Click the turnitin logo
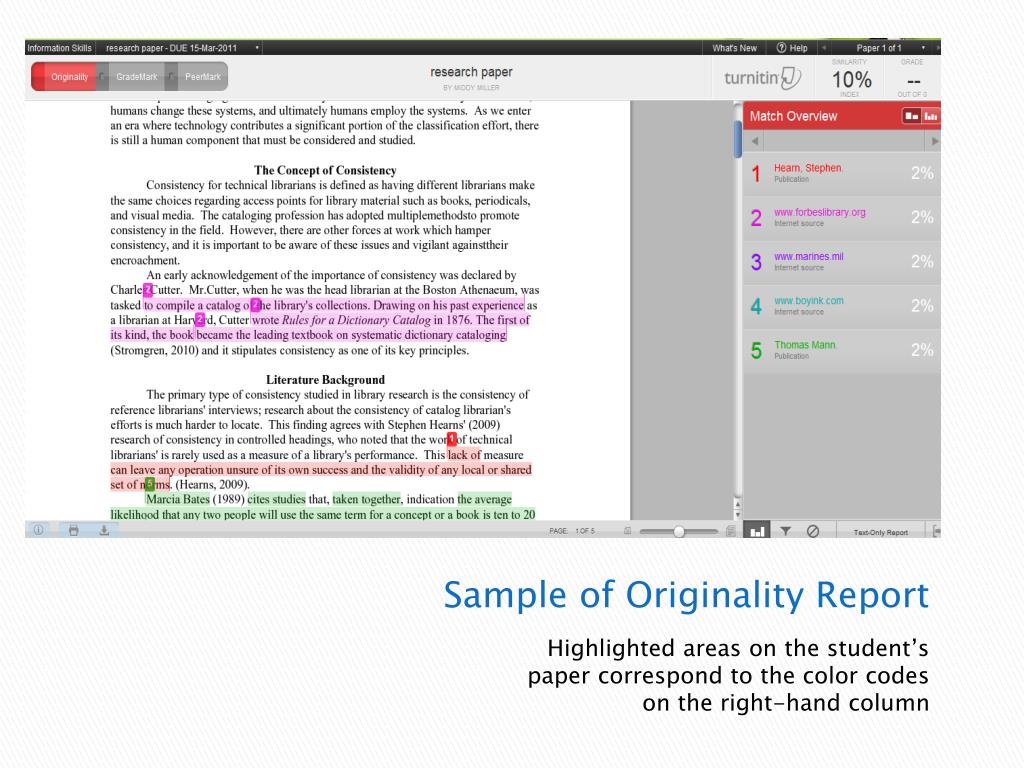1024x768 pixels. tap(762, 78)
